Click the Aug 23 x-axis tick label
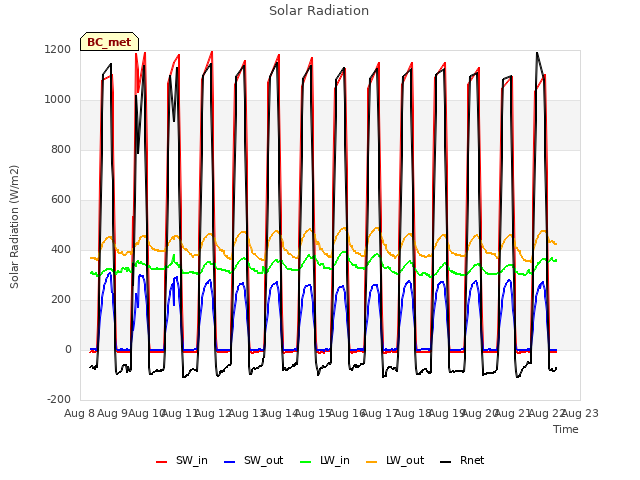The width and height of the screenshot is (640, 480). (580, 413)
